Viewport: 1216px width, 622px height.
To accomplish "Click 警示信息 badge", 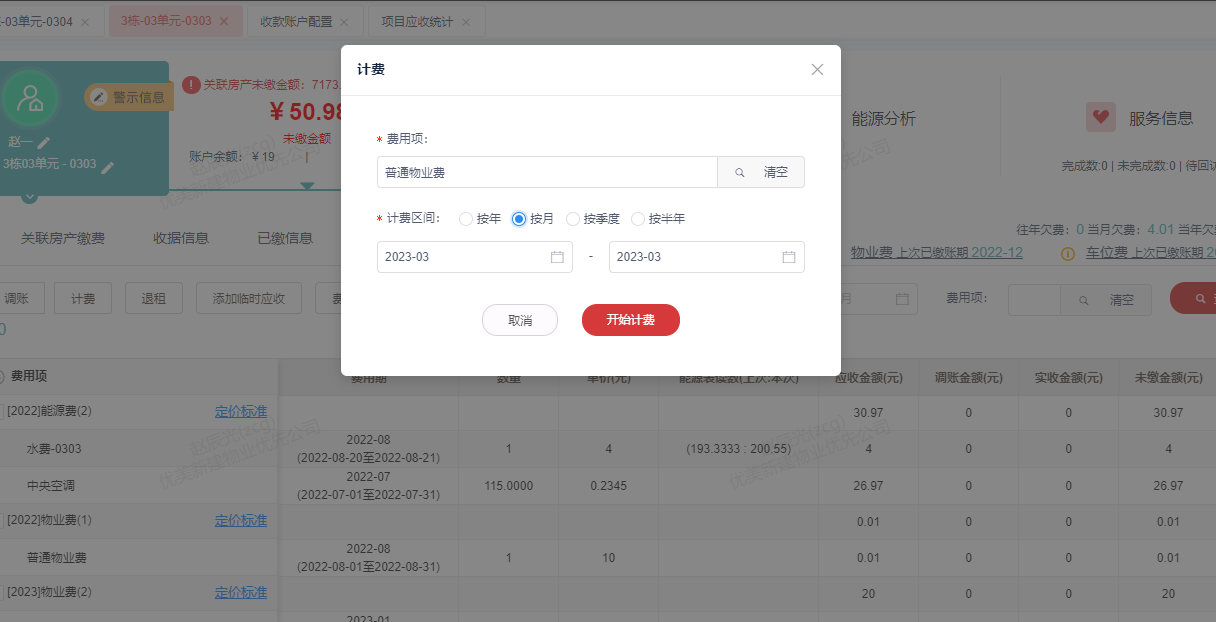I will pos(130,97).
